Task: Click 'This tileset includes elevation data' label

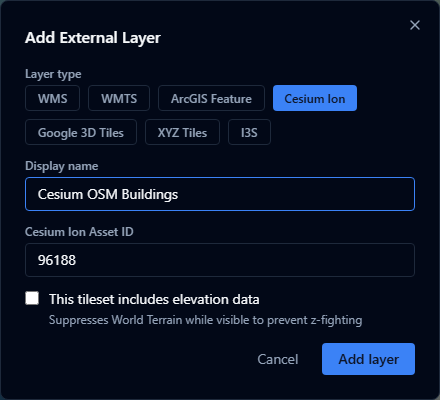Action: pos(154,299)
